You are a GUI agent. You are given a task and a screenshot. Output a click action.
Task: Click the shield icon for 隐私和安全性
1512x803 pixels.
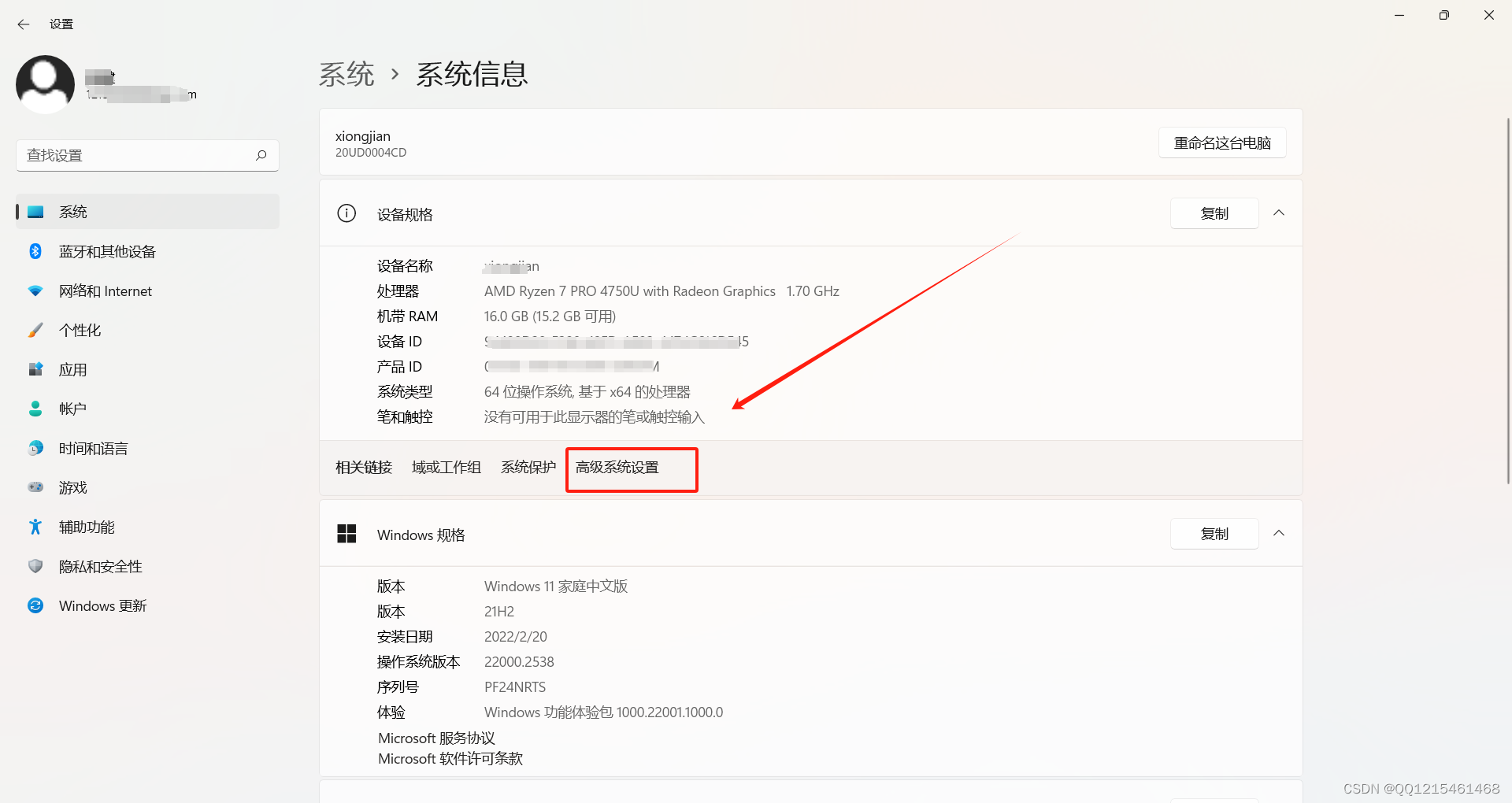35,566
